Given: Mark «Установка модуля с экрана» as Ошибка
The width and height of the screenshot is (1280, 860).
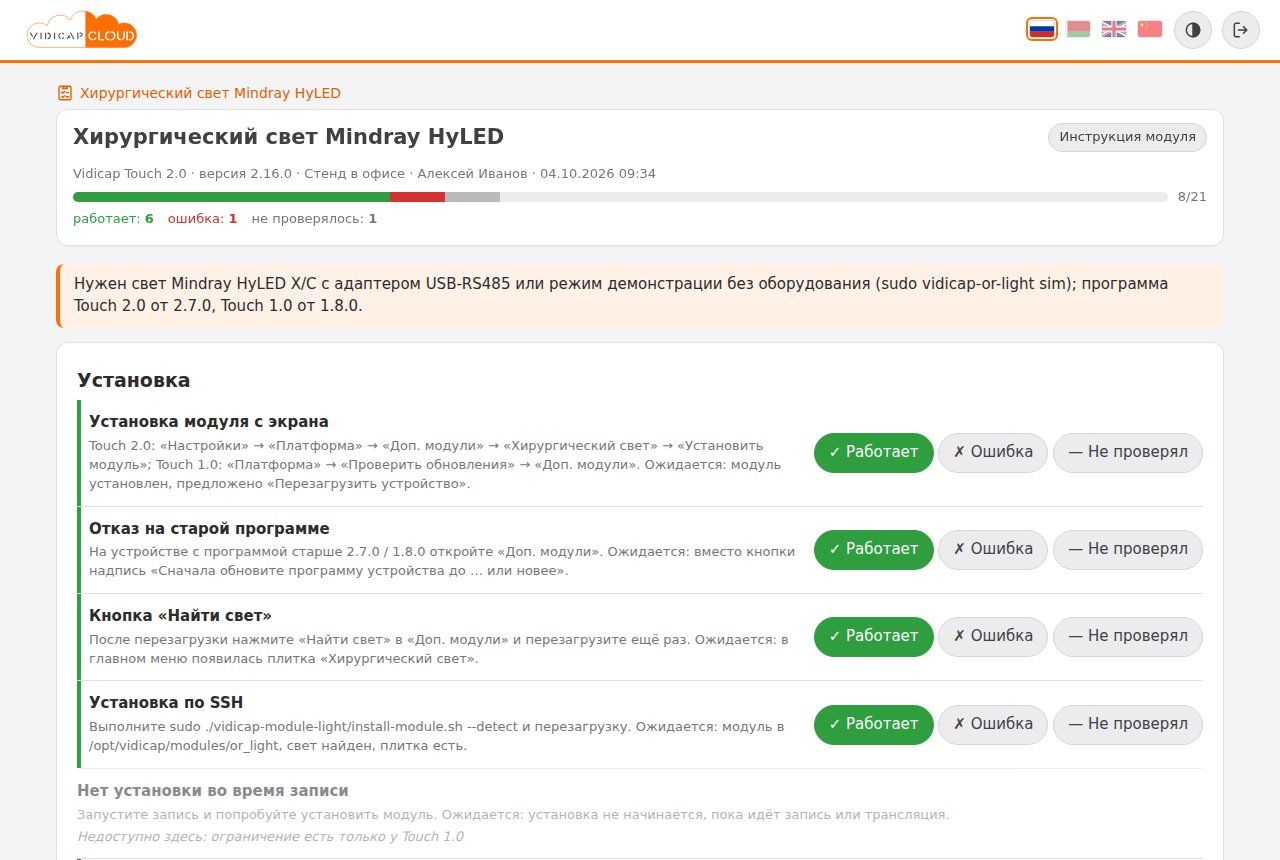Looking at the screenshot, I should [993, 452].
